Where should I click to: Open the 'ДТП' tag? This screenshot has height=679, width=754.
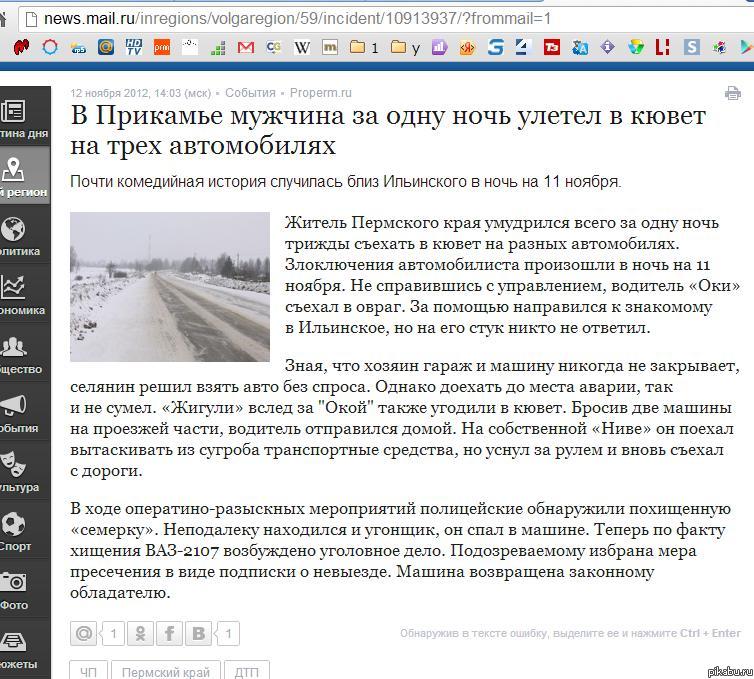coord(247,671)
